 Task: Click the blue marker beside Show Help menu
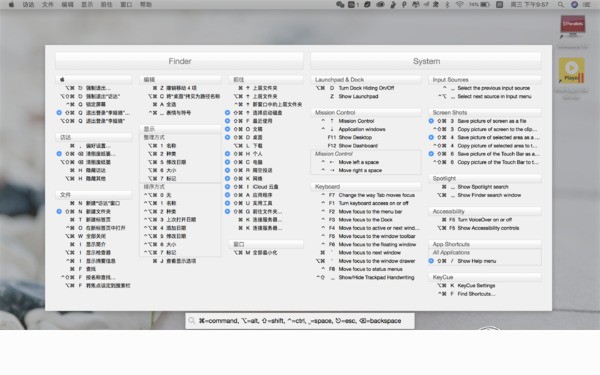431,261
